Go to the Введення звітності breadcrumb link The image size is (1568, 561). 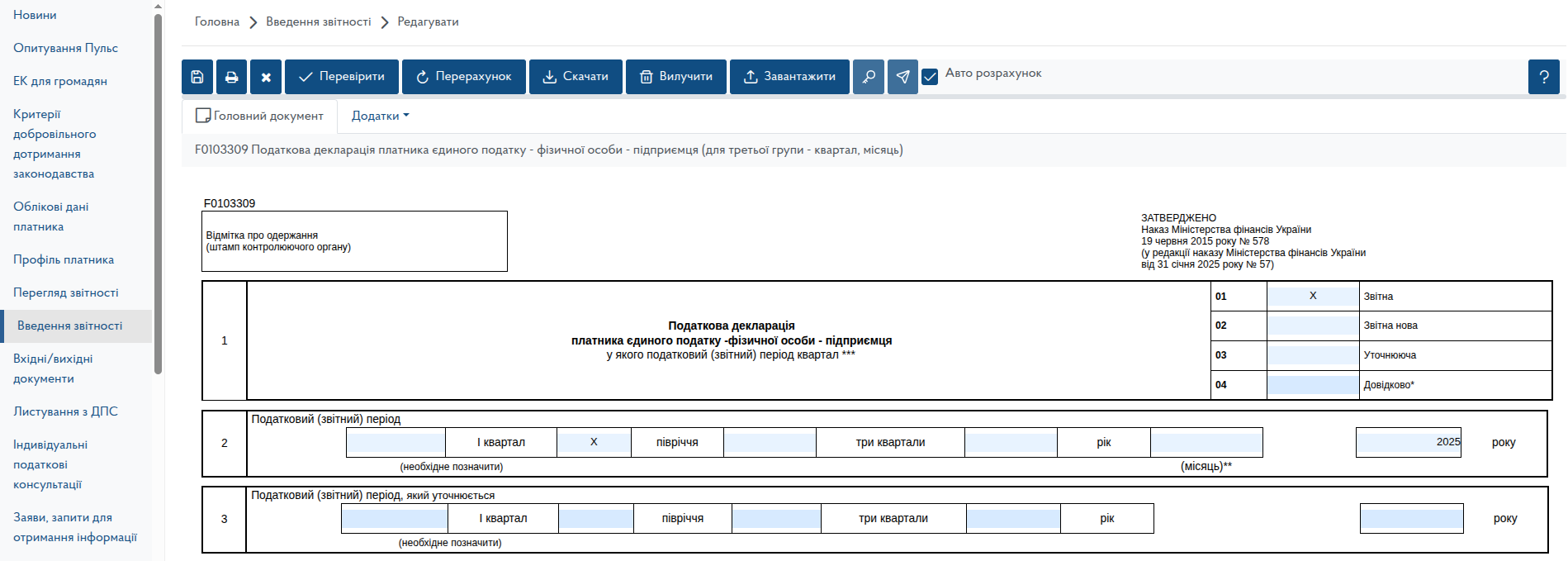tap(318, 21)
